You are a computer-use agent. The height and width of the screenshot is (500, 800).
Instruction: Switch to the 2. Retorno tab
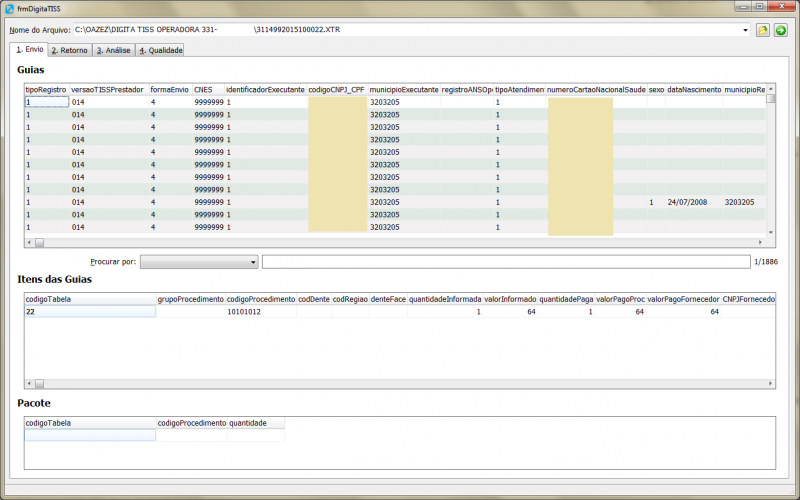70,50
